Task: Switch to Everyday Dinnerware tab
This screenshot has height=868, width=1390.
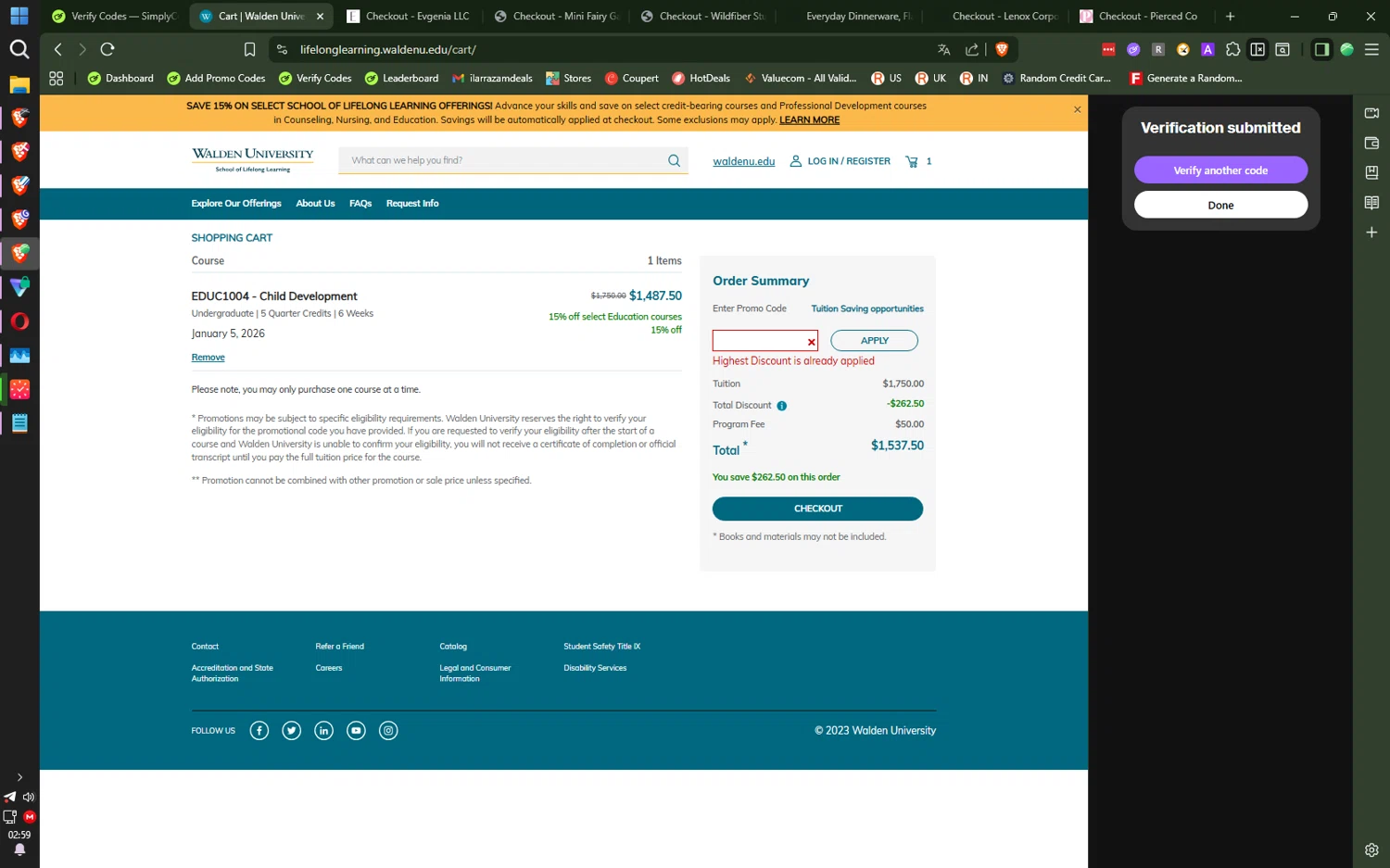Action: pos(850,16)
